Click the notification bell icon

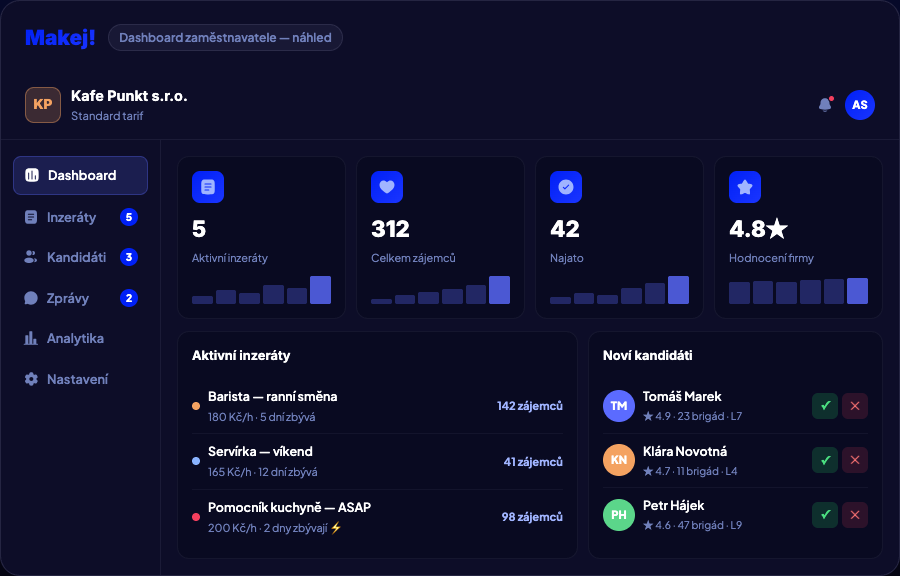coord(825,104)
